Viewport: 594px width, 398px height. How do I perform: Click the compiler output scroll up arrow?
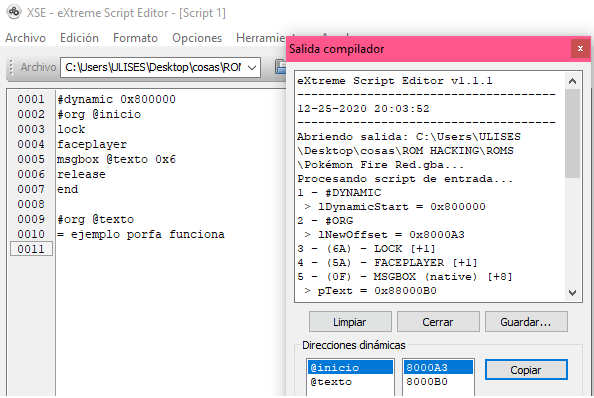(x=572, y=81)
